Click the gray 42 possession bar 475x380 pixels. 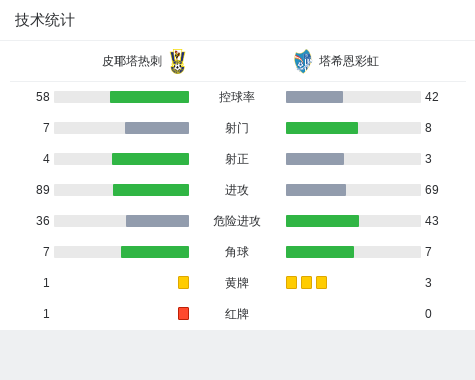(314, 97)
